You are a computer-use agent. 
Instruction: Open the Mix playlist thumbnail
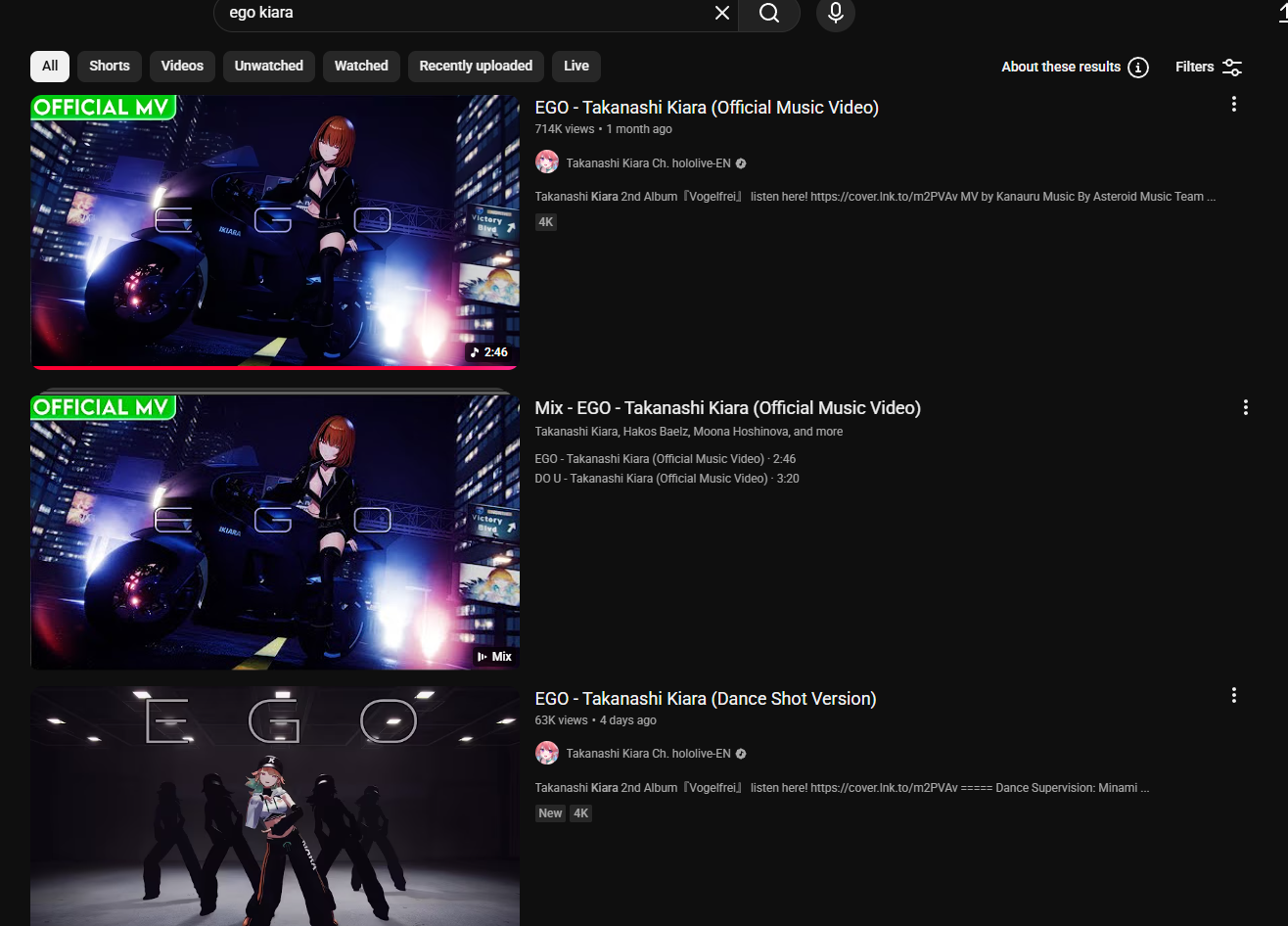pos(275,532)
